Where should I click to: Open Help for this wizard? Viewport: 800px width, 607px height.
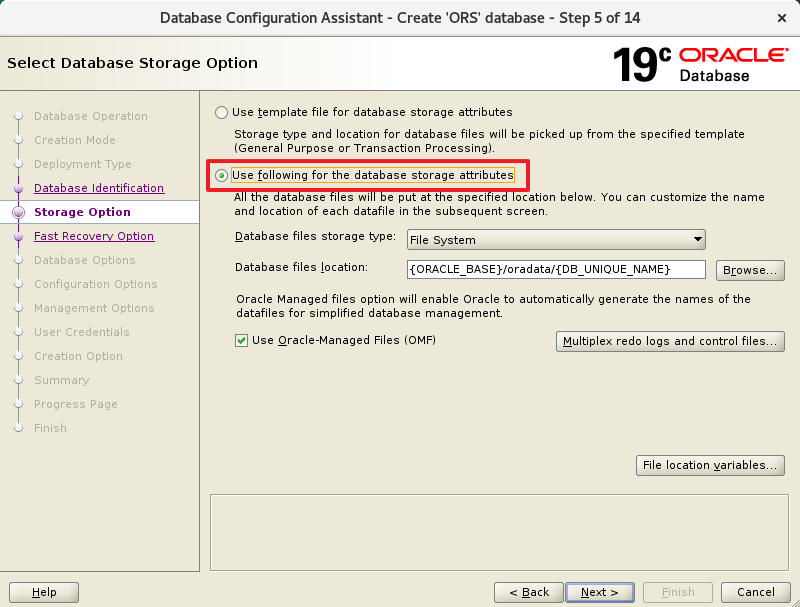click(44, 592)
